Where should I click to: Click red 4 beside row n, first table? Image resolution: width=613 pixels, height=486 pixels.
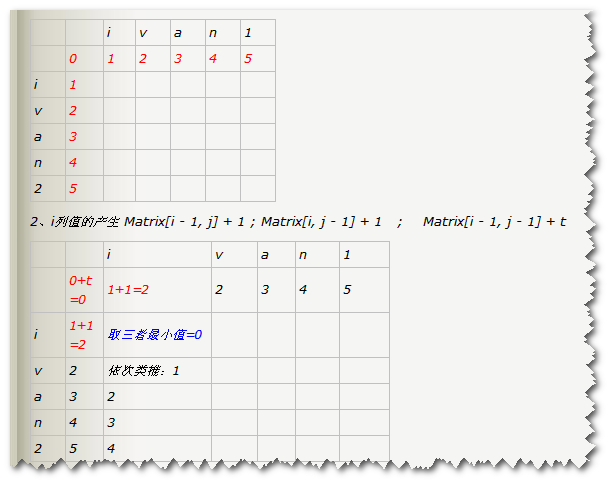pyautogui.click(x=73, y=162)
